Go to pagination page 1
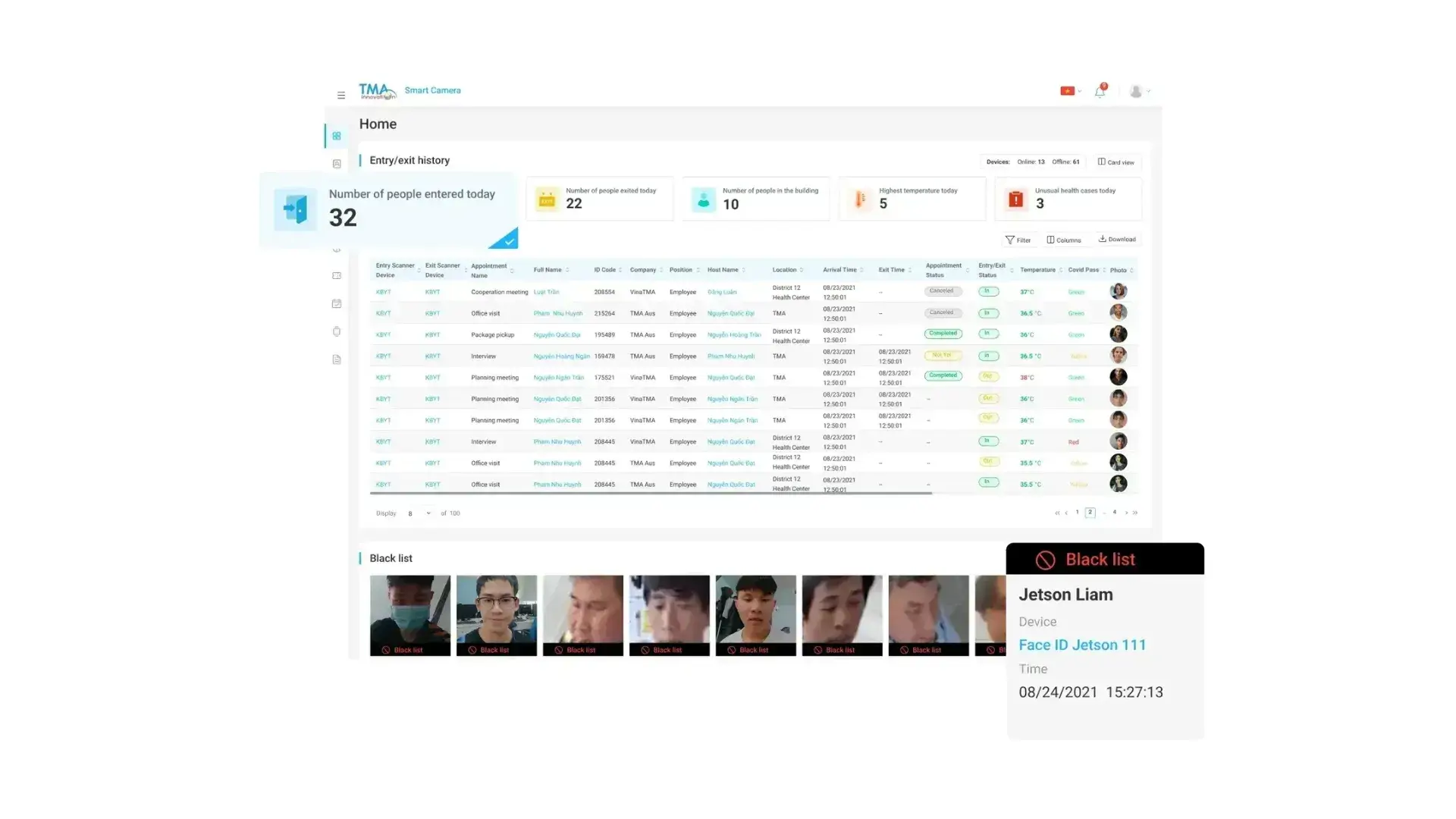The width and height of the screenshot is (1456, 819). point(1077,513)
